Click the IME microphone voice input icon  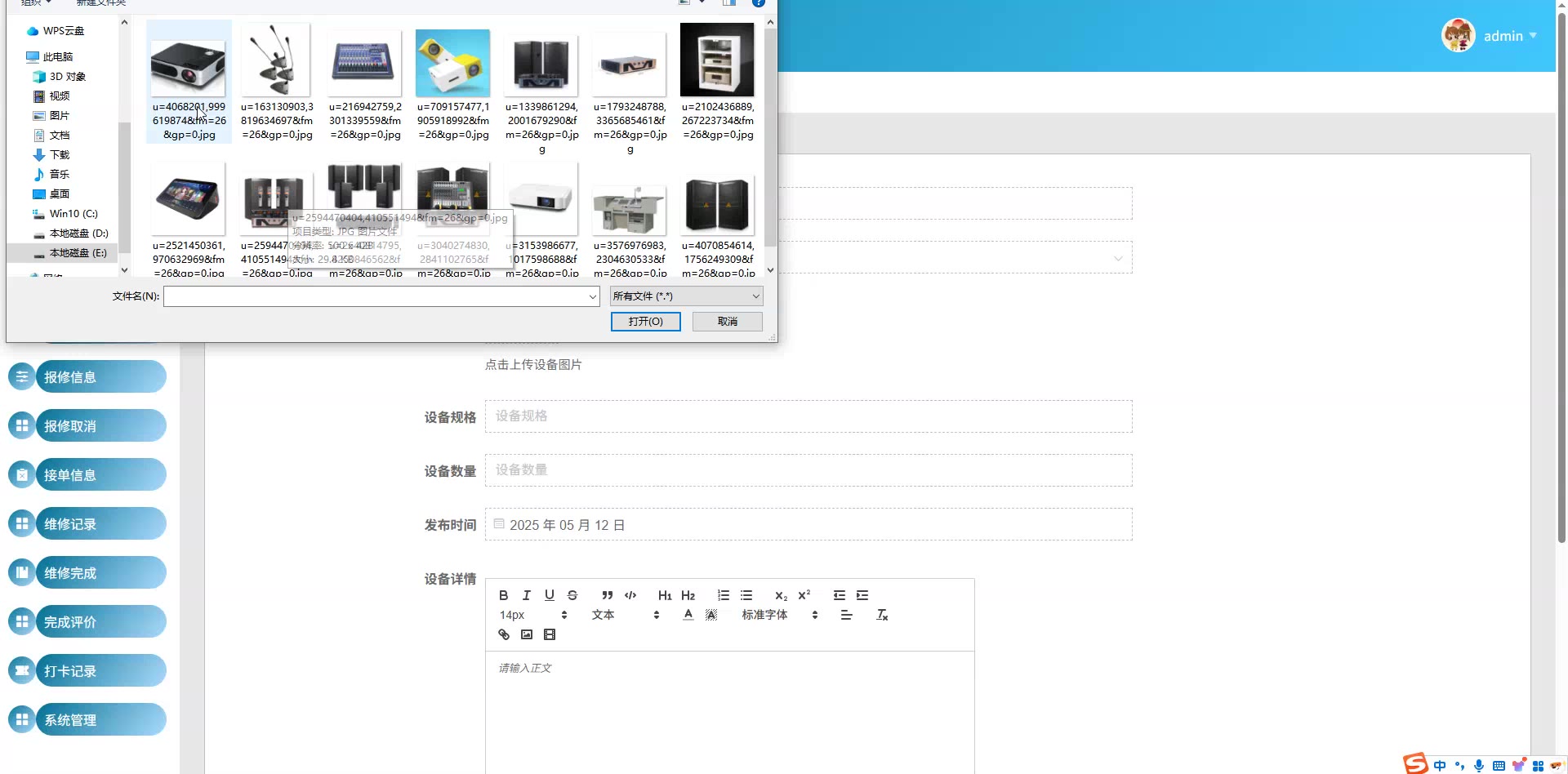pyautogui.click(x=1479, y=766)
